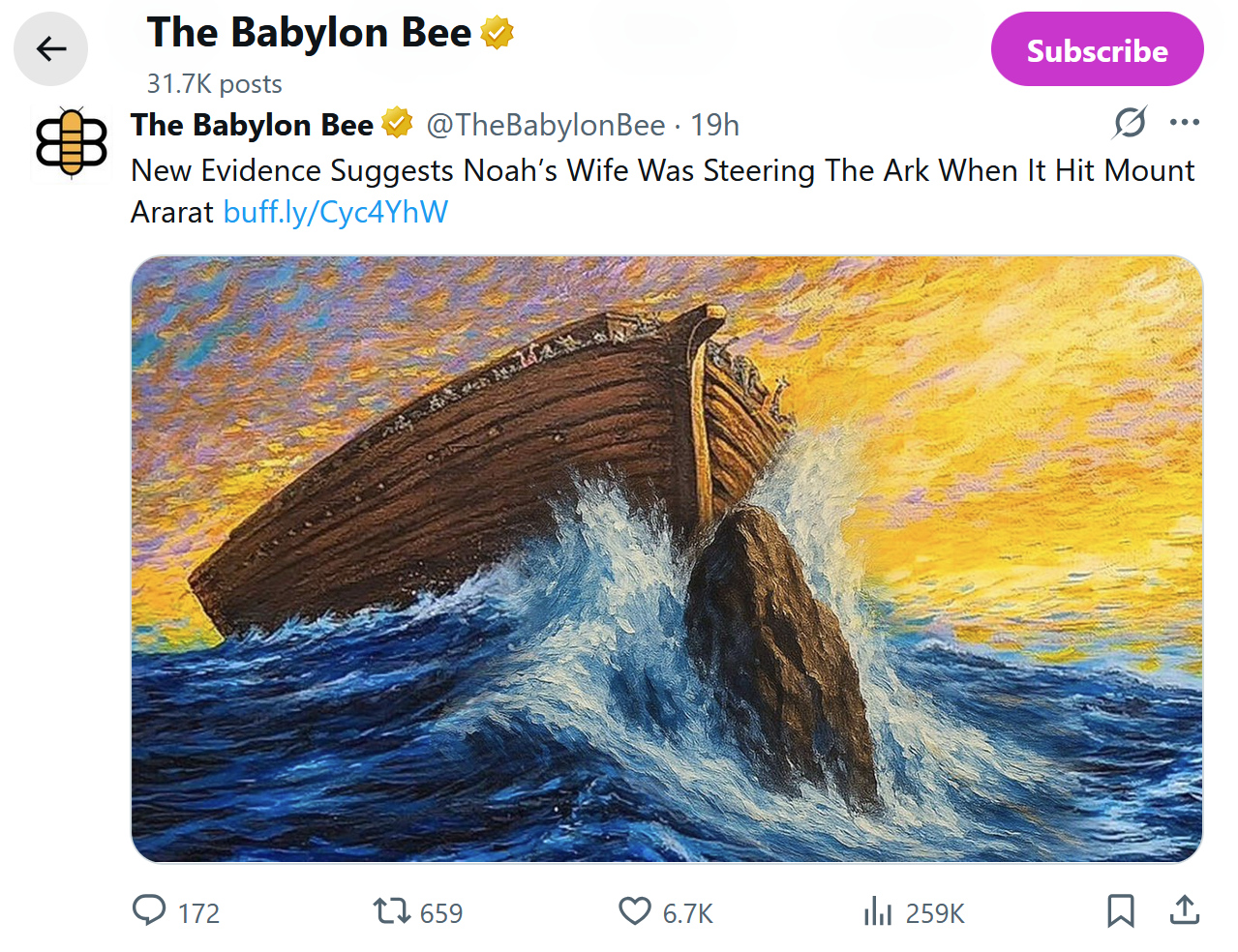
Task: Click the reply speech bubble icon
Action: click(149, 911)
